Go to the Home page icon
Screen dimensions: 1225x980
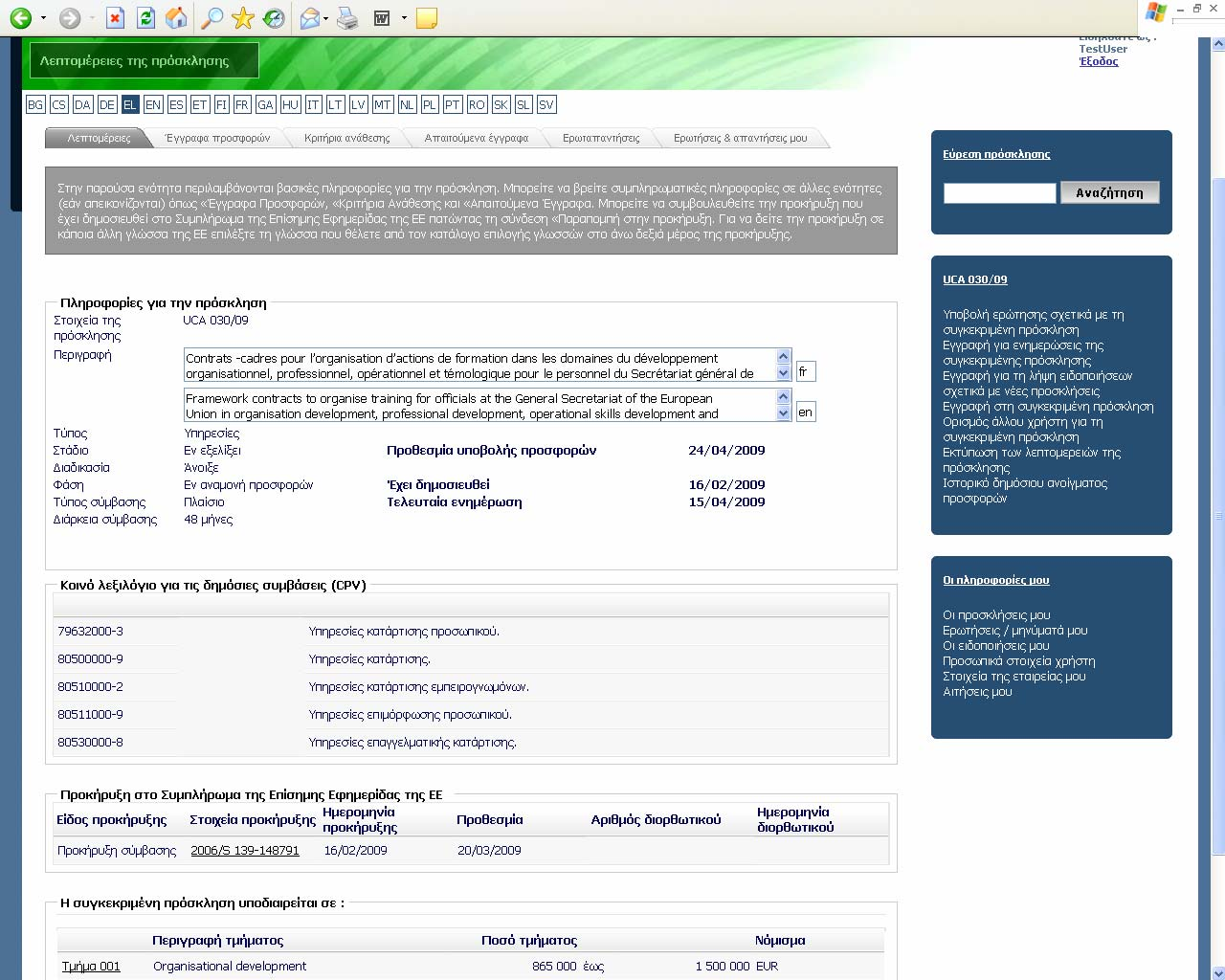176,17
